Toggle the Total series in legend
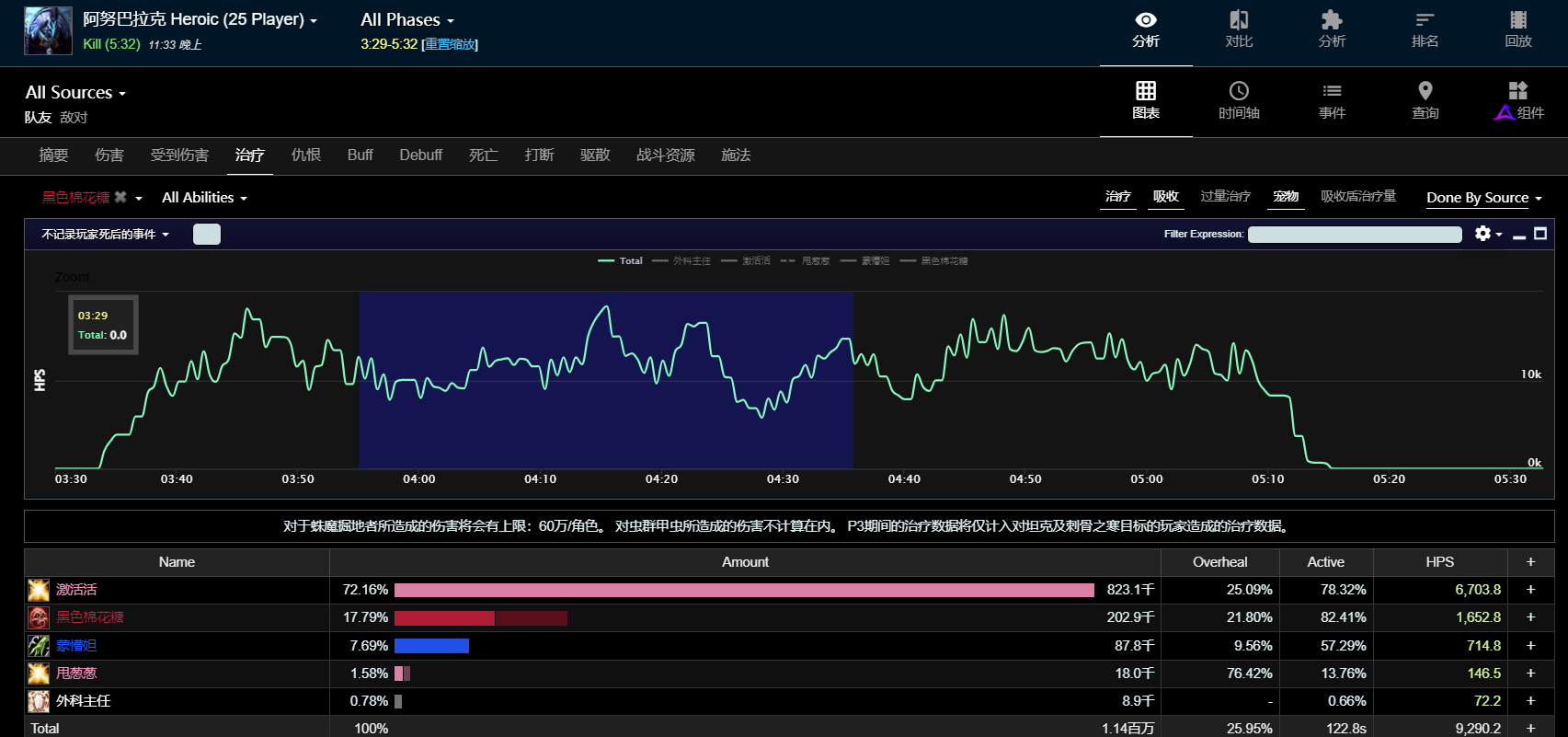This screenshot has height=737, width=1568. 621,261
